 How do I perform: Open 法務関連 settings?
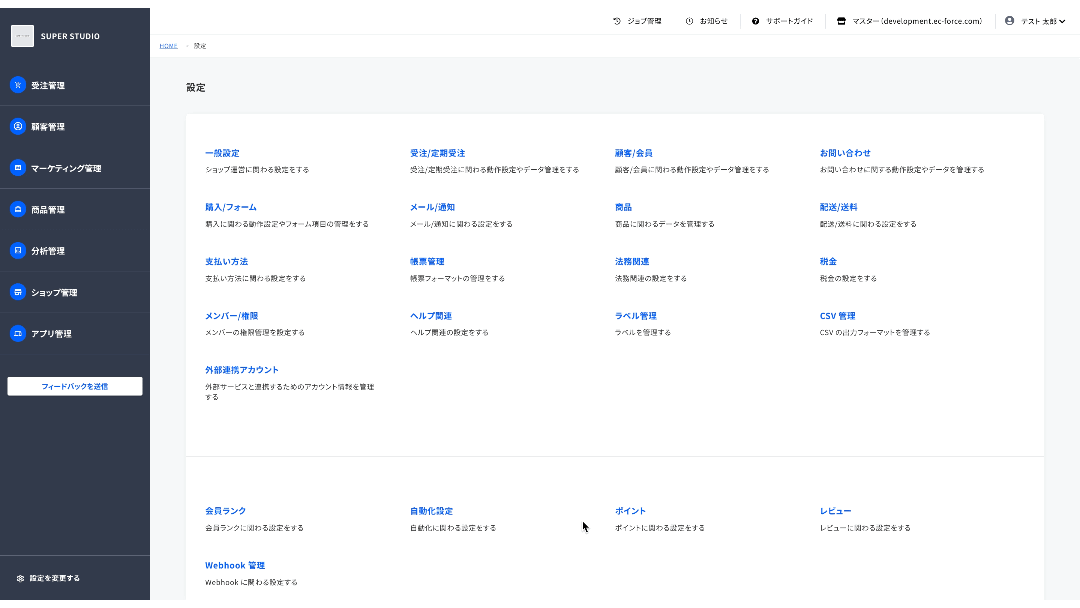[632, 262]
